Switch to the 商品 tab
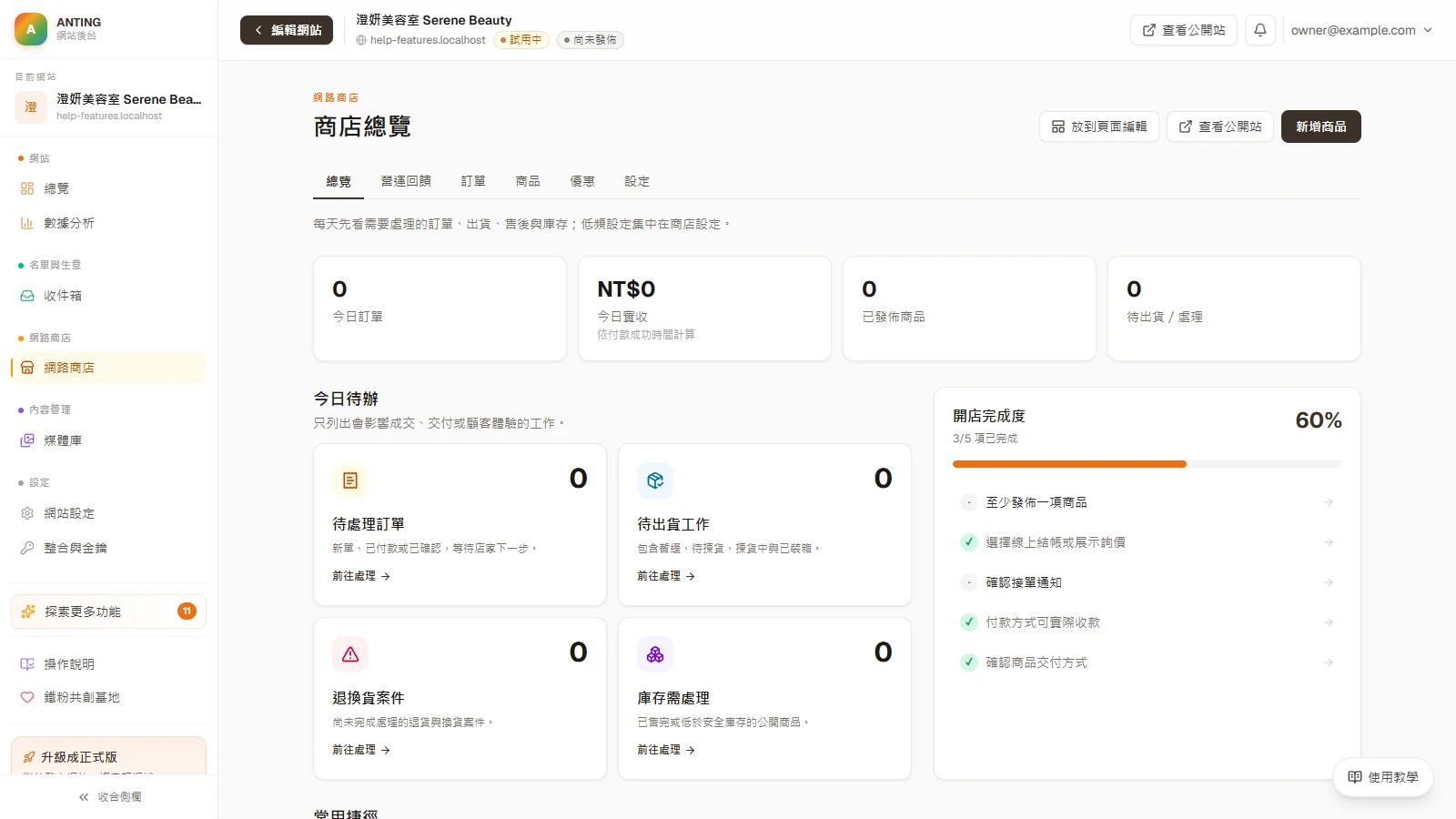This screenshot has height=819, width=1456. [x=528, y=181]
